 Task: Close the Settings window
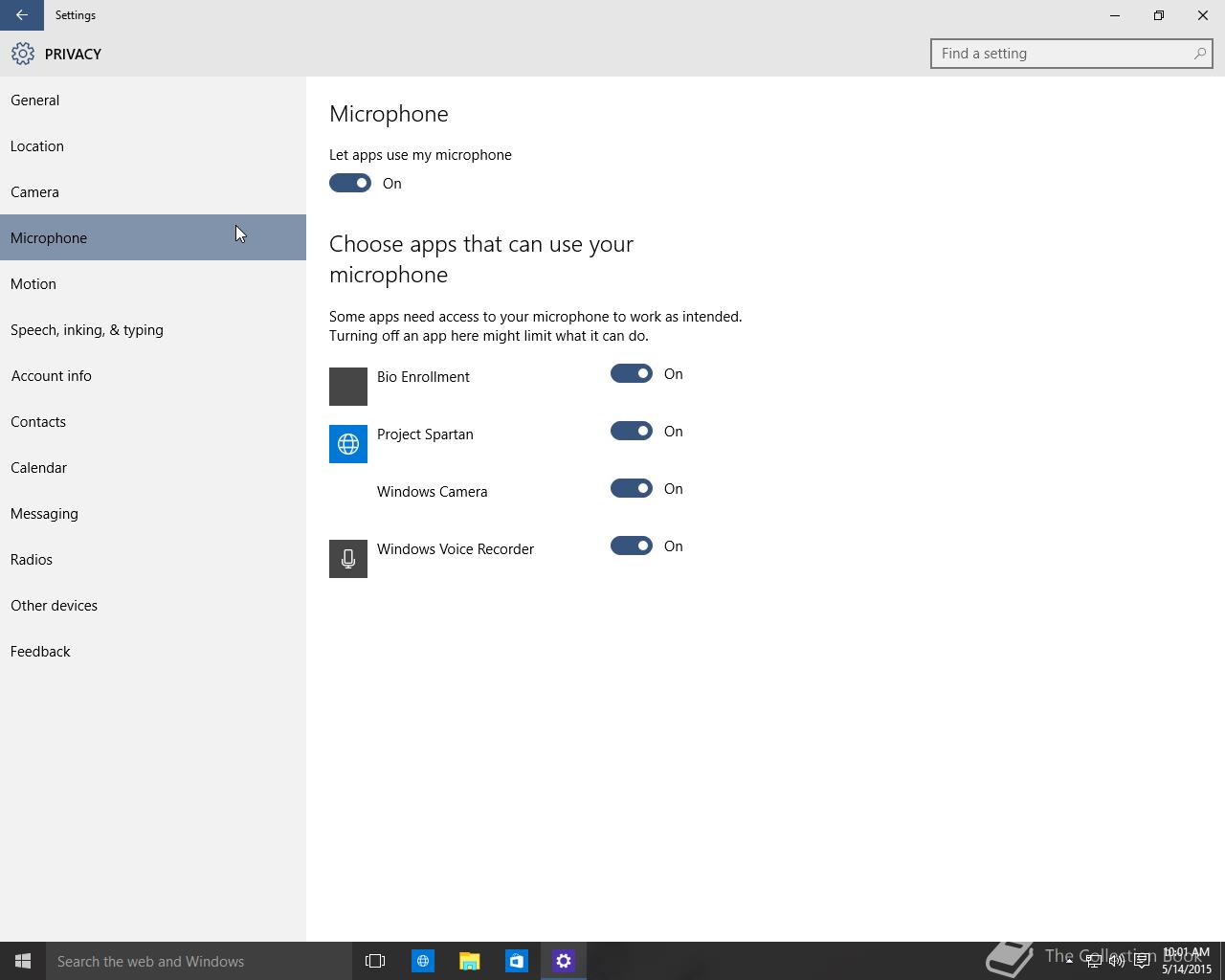[1203, 15]
